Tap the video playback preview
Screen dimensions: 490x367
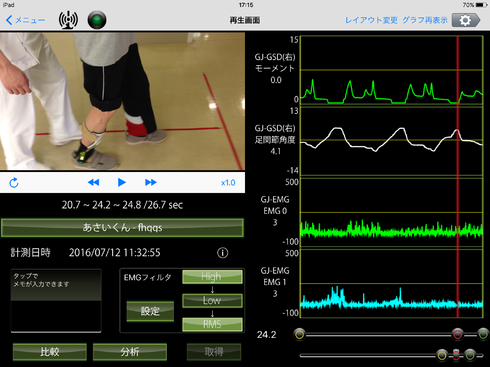pyautogui.click(x=122, y=101)
